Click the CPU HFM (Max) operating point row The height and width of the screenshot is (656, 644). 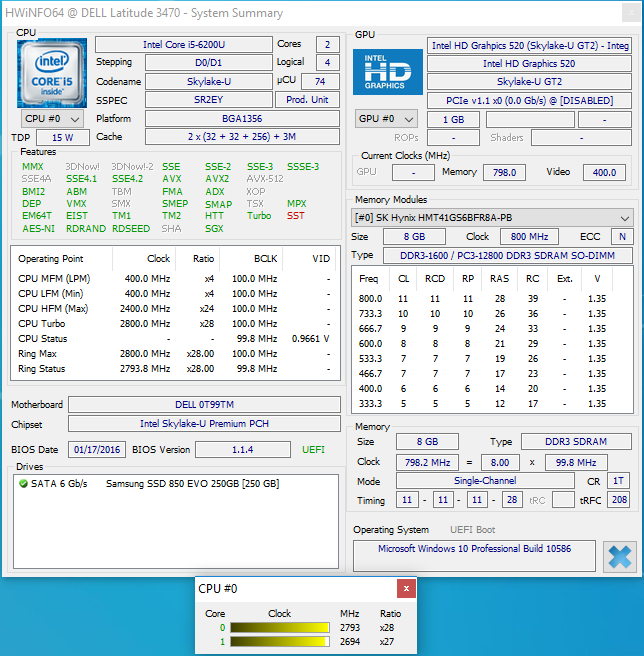click(x=175, y=309)
